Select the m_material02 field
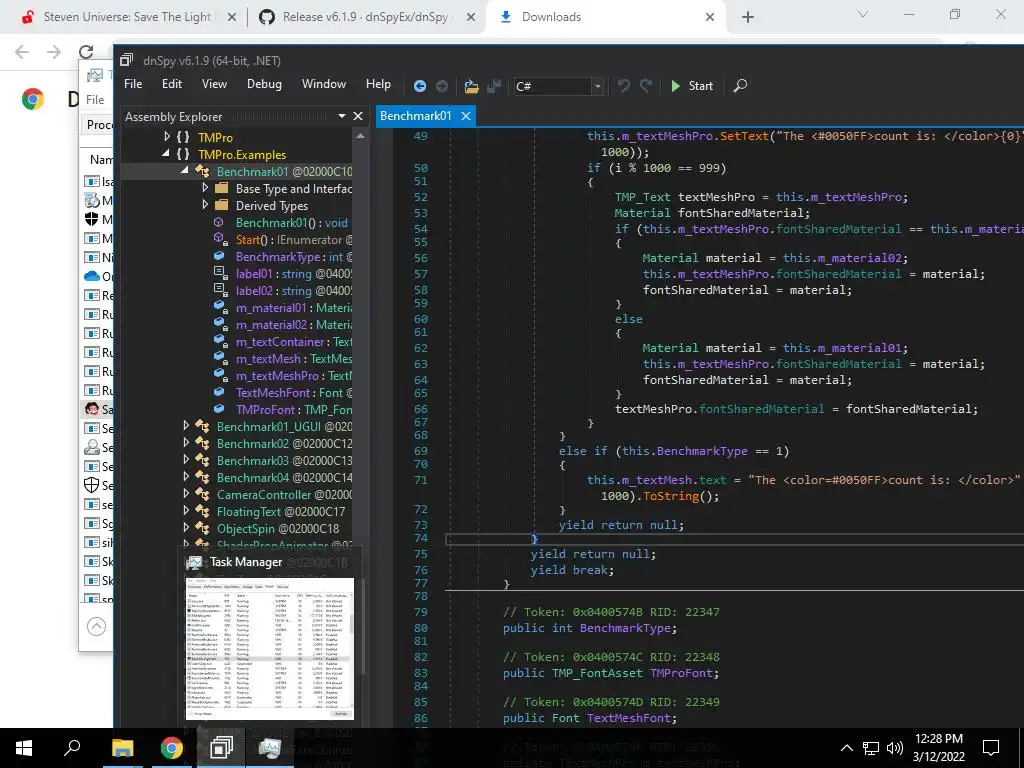Viewport: 1024px width, 768px height. [x=294, y=325]
